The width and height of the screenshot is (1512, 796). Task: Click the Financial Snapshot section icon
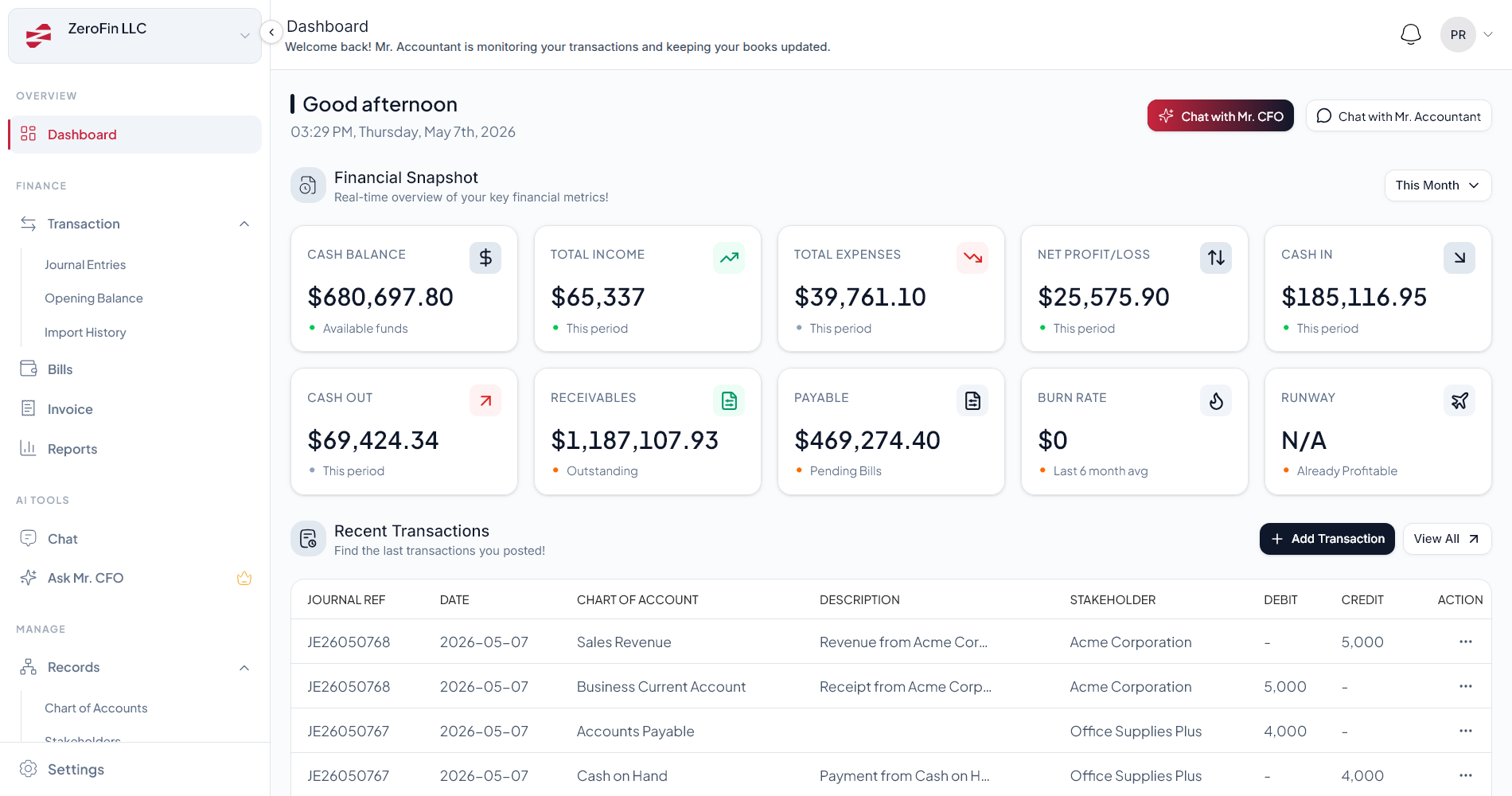308,185
